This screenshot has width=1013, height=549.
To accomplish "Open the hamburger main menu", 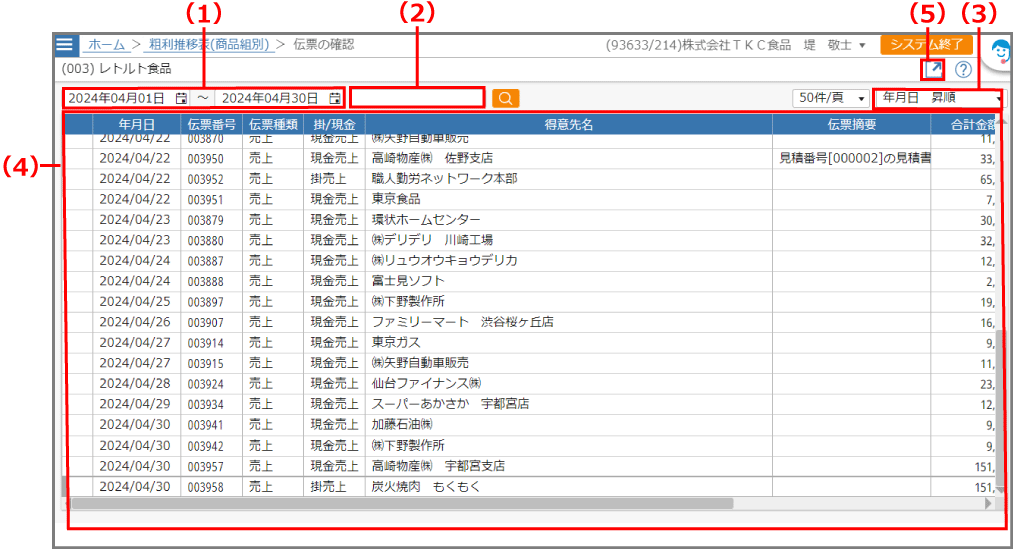I will coord(65,45).
